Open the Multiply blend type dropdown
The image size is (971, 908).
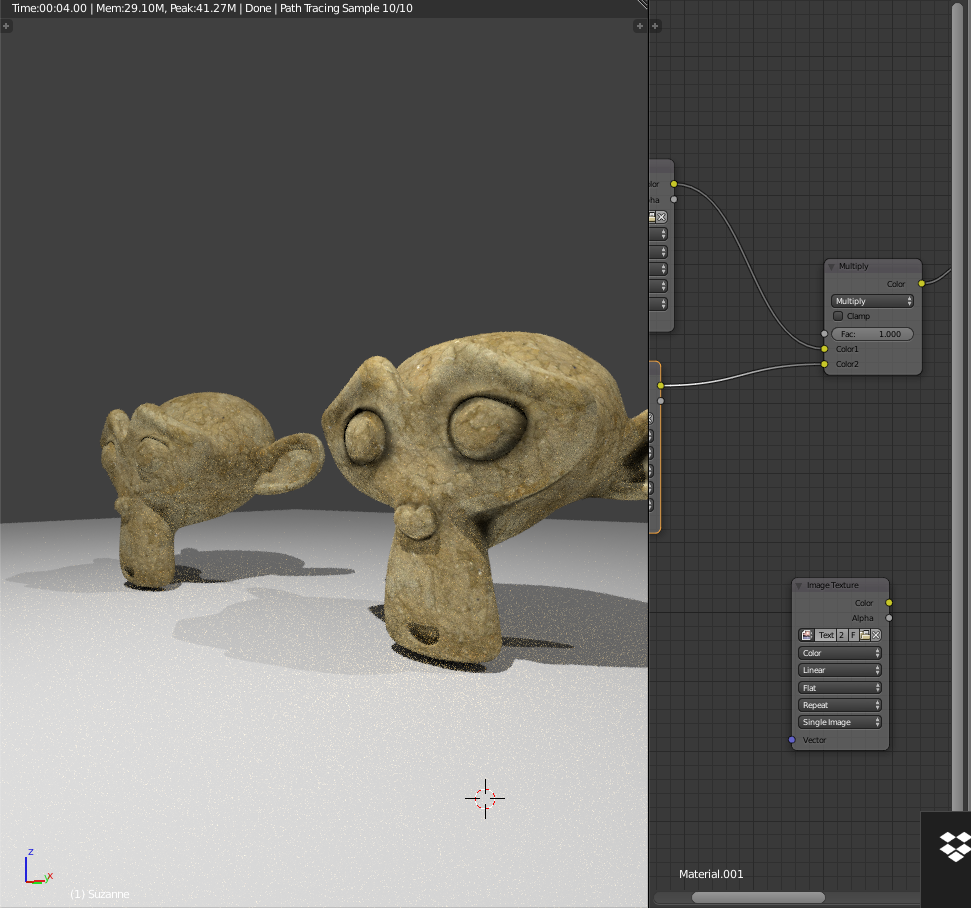coord(872,301)
